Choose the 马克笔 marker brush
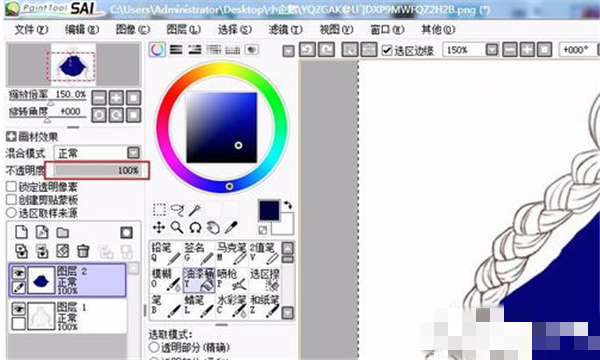The image size is (600, 360). [232, 253]
